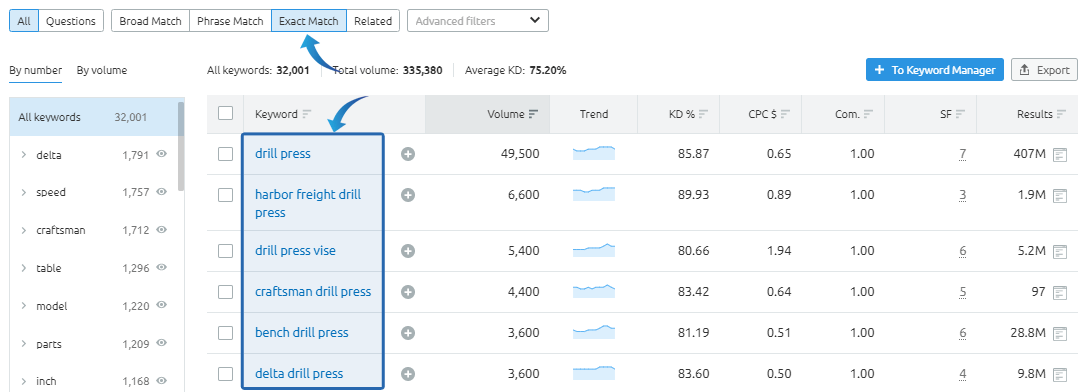Switch to Related keywords tab
This screenshot has width=1086, height=392.
[373, 21]
